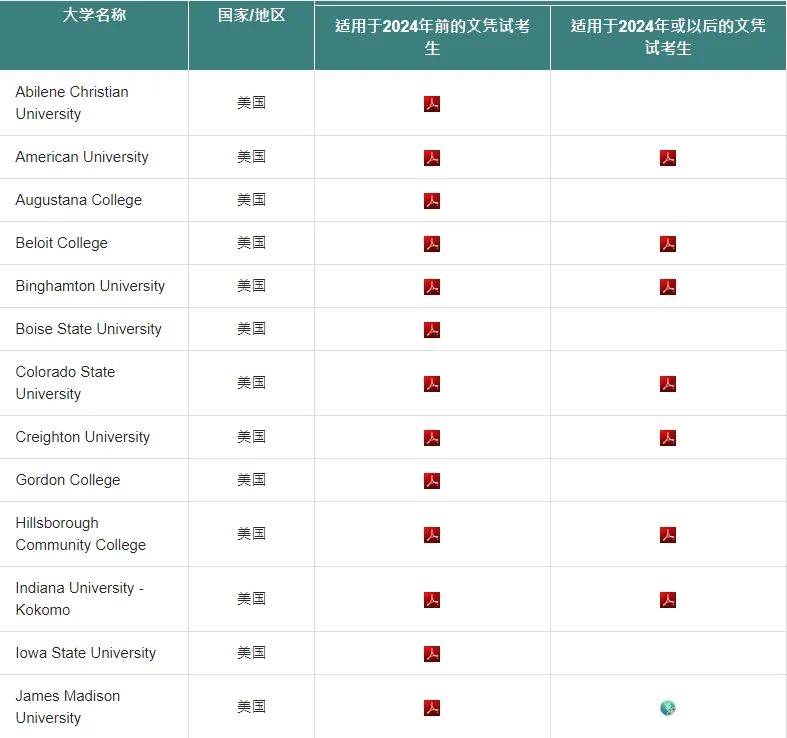Open pre-2024 PDF for Colorado State University
Screen dimensions: 787x738
click(432, 384)
